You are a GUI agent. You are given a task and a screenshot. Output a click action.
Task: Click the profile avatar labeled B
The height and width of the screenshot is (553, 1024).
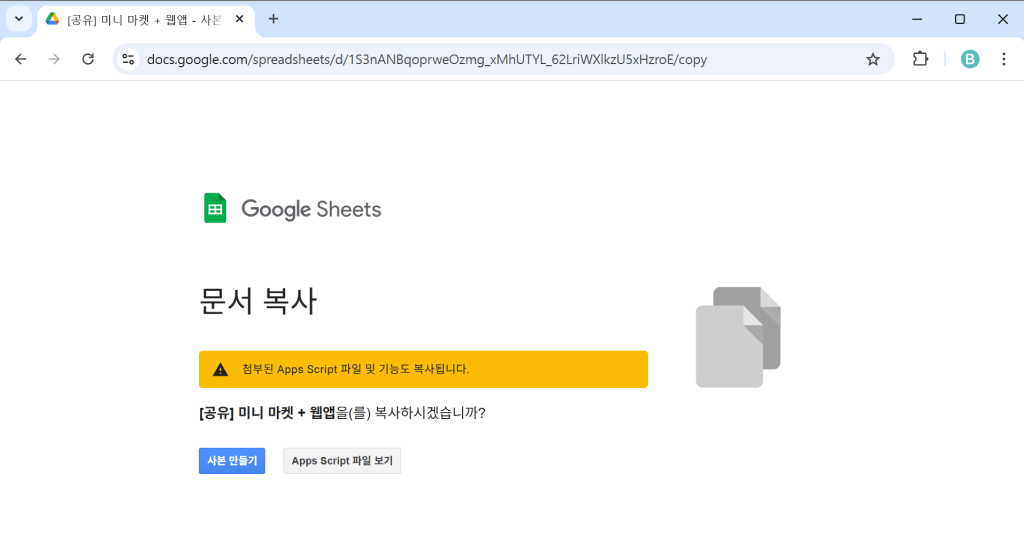[969, 59]
